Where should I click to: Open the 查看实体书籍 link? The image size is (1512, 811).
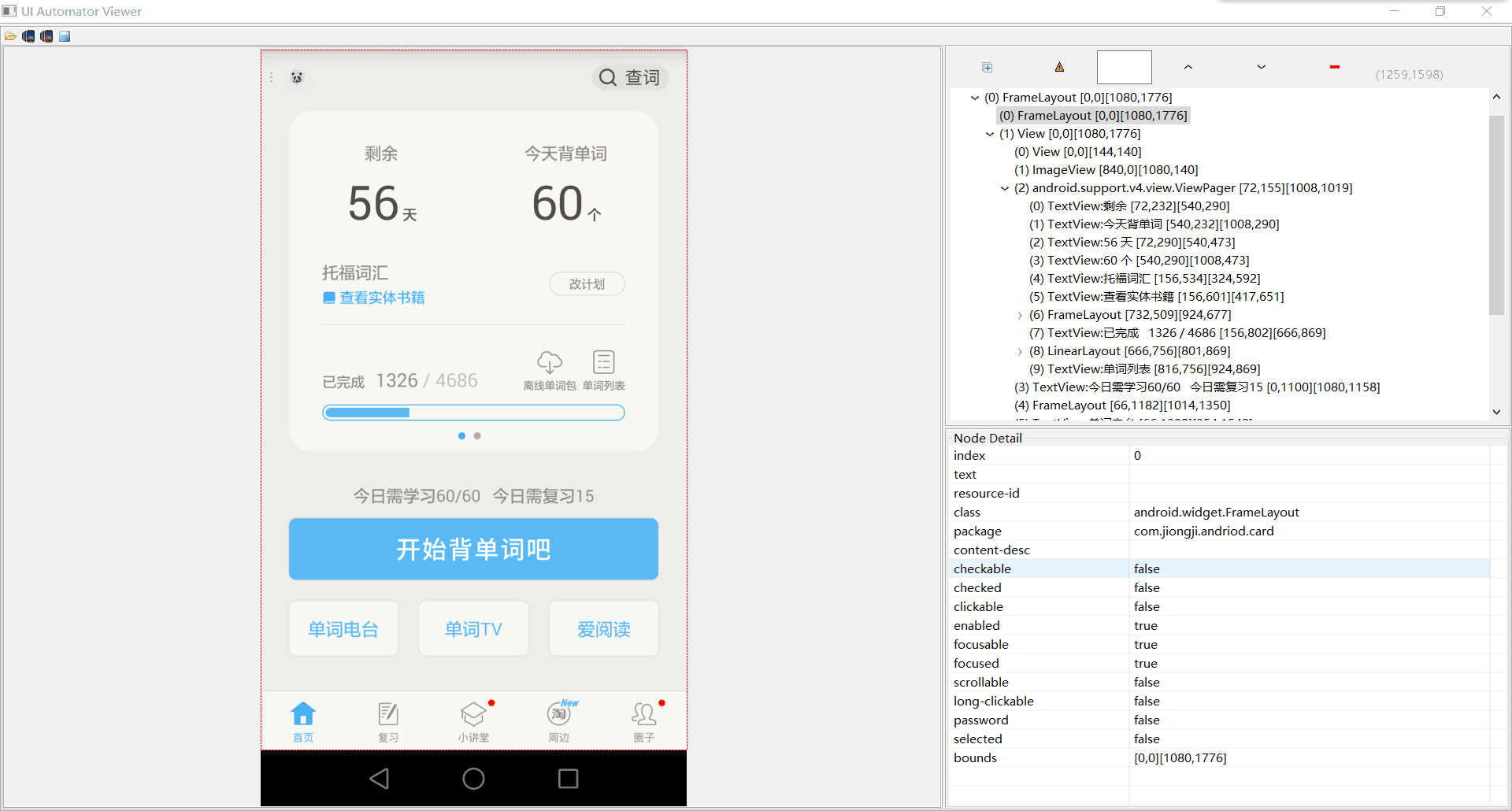click(x=374, y=298)
